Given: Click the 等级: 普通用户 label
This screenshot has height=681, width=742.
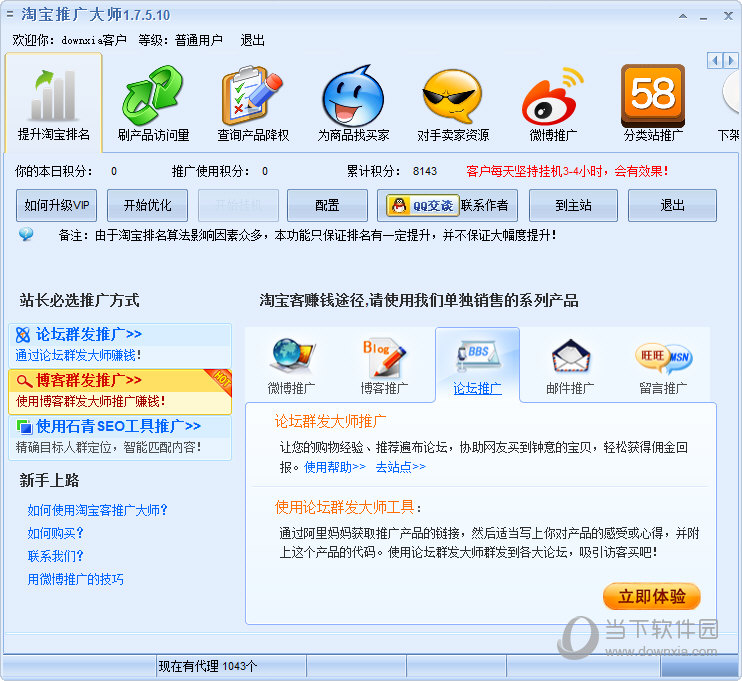Looking at the screenshot, I should pyautogui.click(x=180, y=40).
